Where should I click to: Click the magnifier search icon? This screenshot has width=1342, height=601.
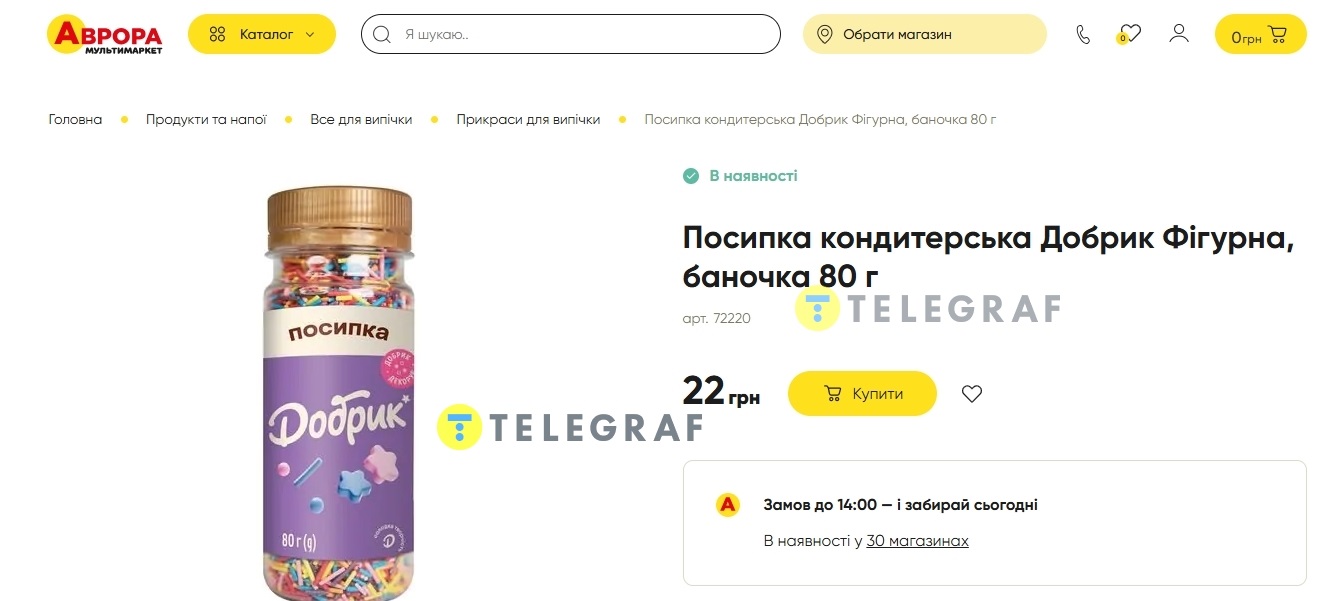[x=381, y=35]
